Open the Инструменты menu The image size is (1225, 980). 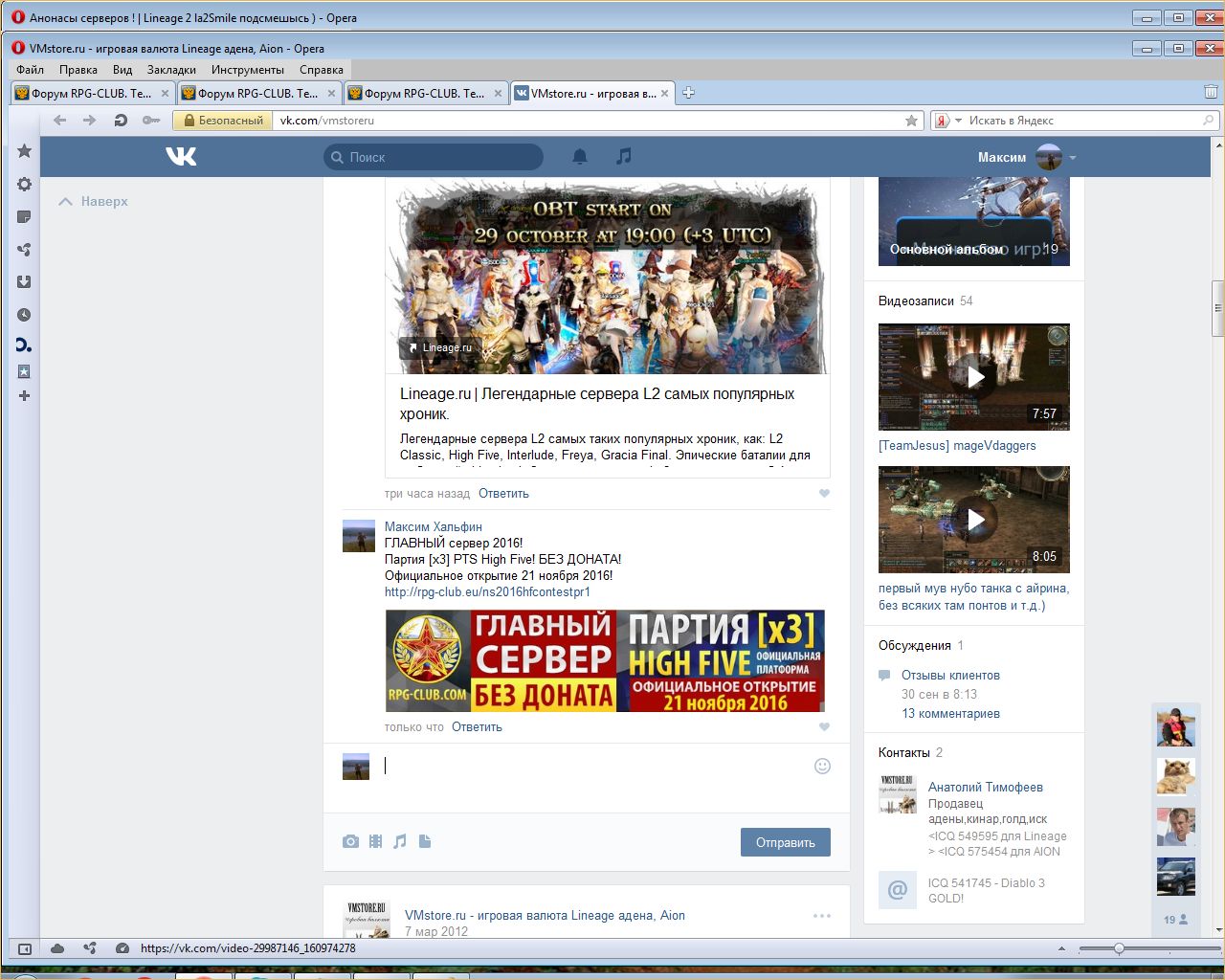[248, 70]
